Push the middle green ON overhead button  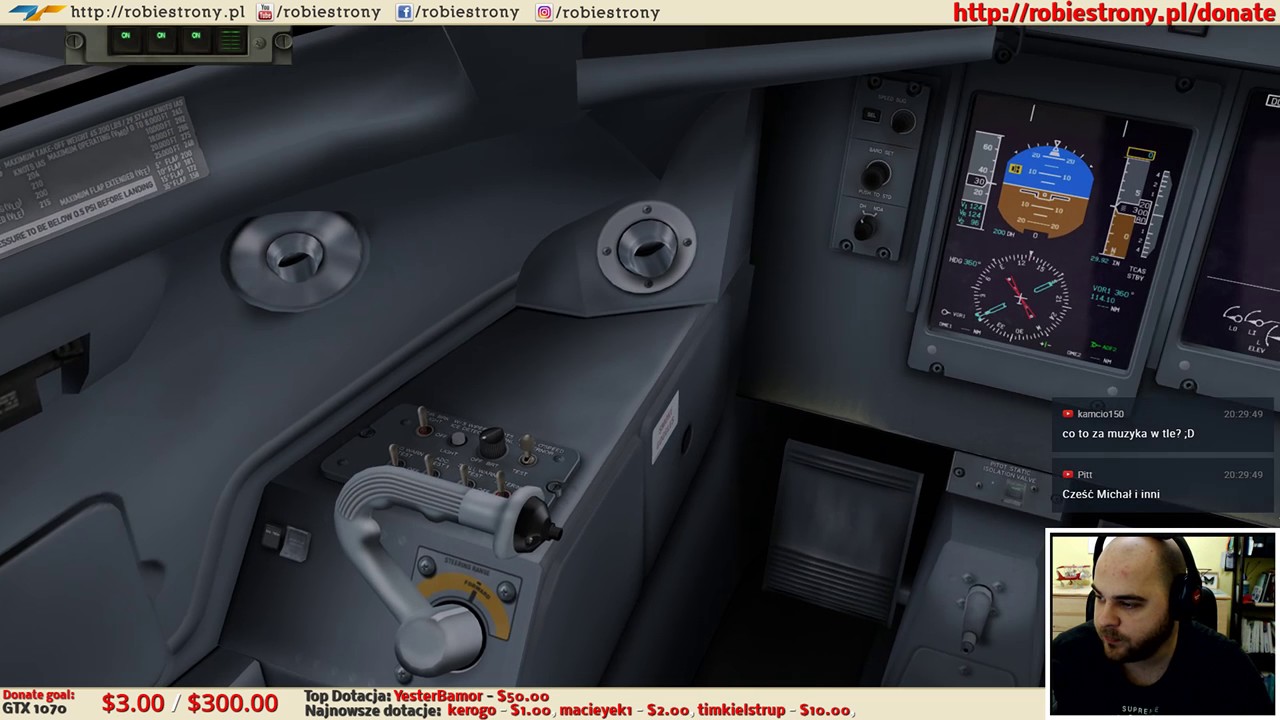161,38
